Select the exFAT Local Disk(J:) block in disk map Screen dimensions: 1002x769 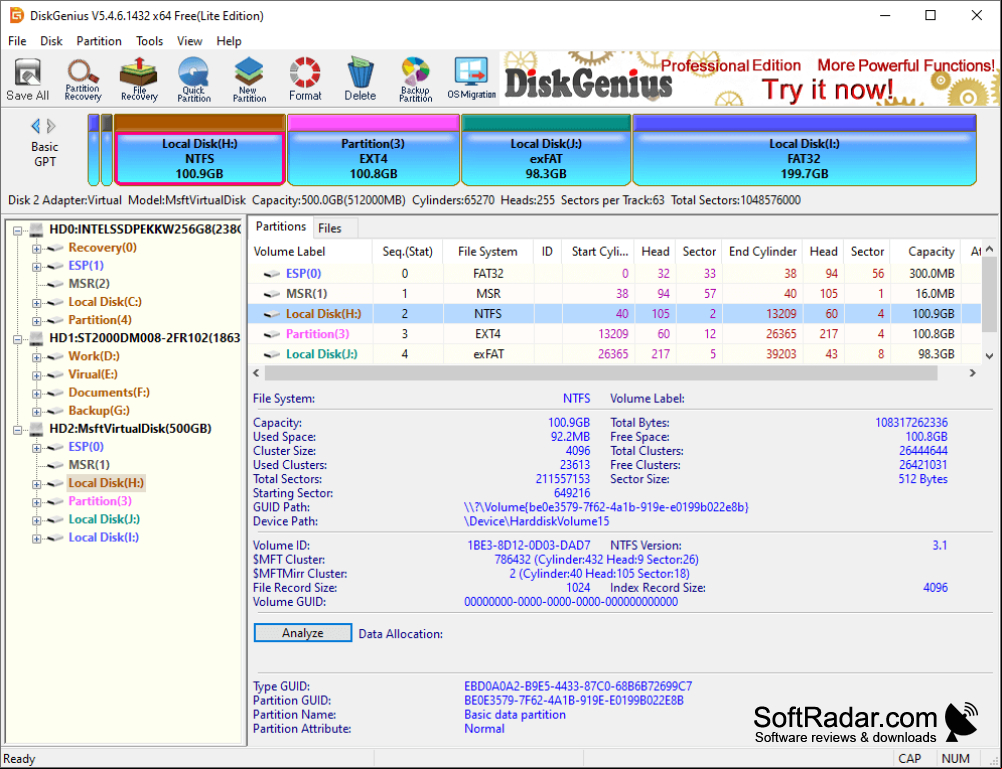point(546,151)
